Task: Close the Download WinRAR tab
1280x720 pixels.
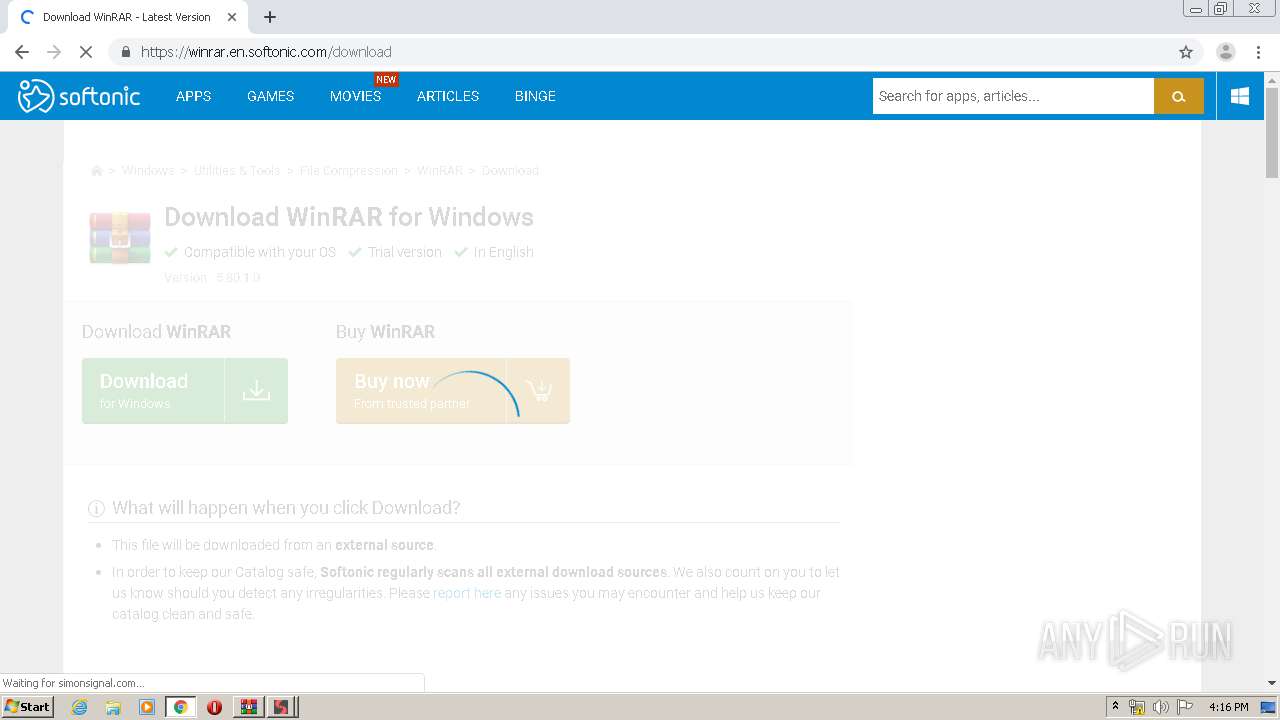Action: click(232, 17)
